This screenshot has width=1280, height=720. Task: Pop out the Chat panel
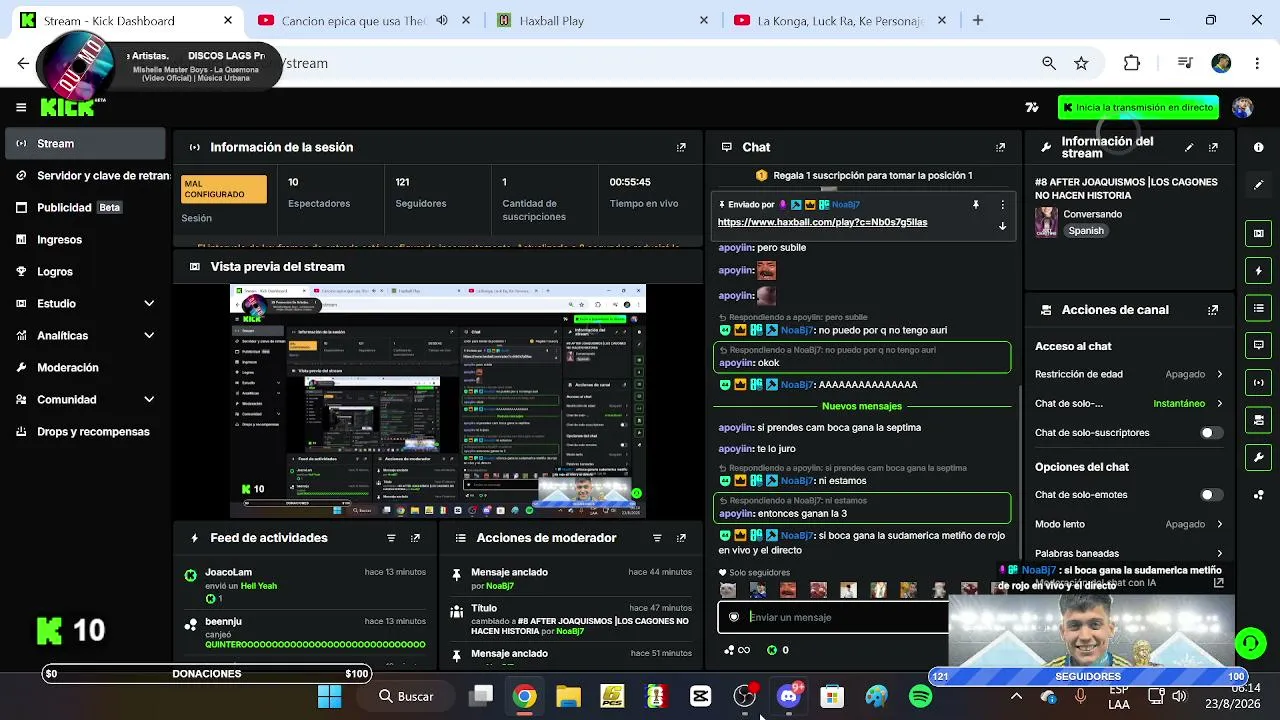point(1000,147)
